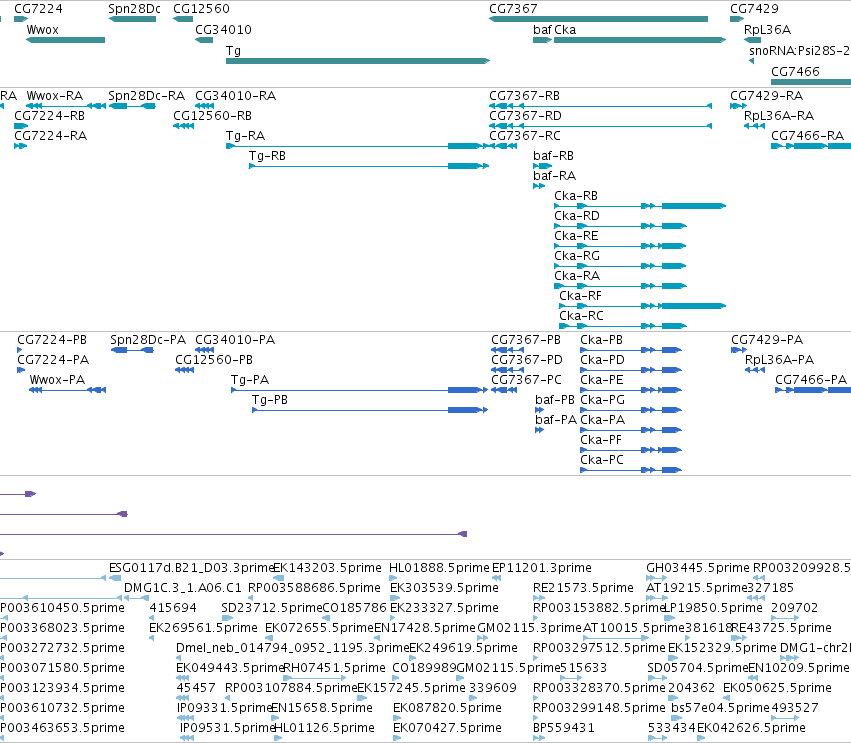Select the CG7429 gene label

click(754, 9)
